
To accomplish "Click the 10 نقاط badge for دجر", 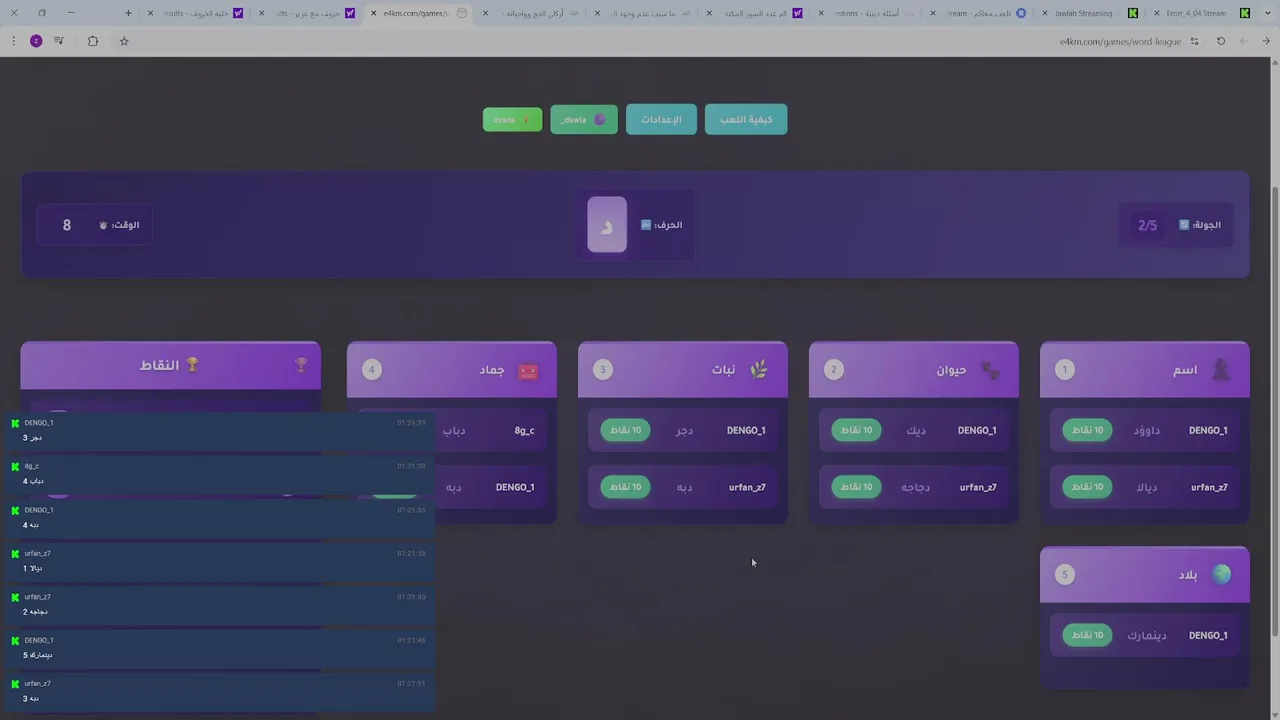I will 625,430.
